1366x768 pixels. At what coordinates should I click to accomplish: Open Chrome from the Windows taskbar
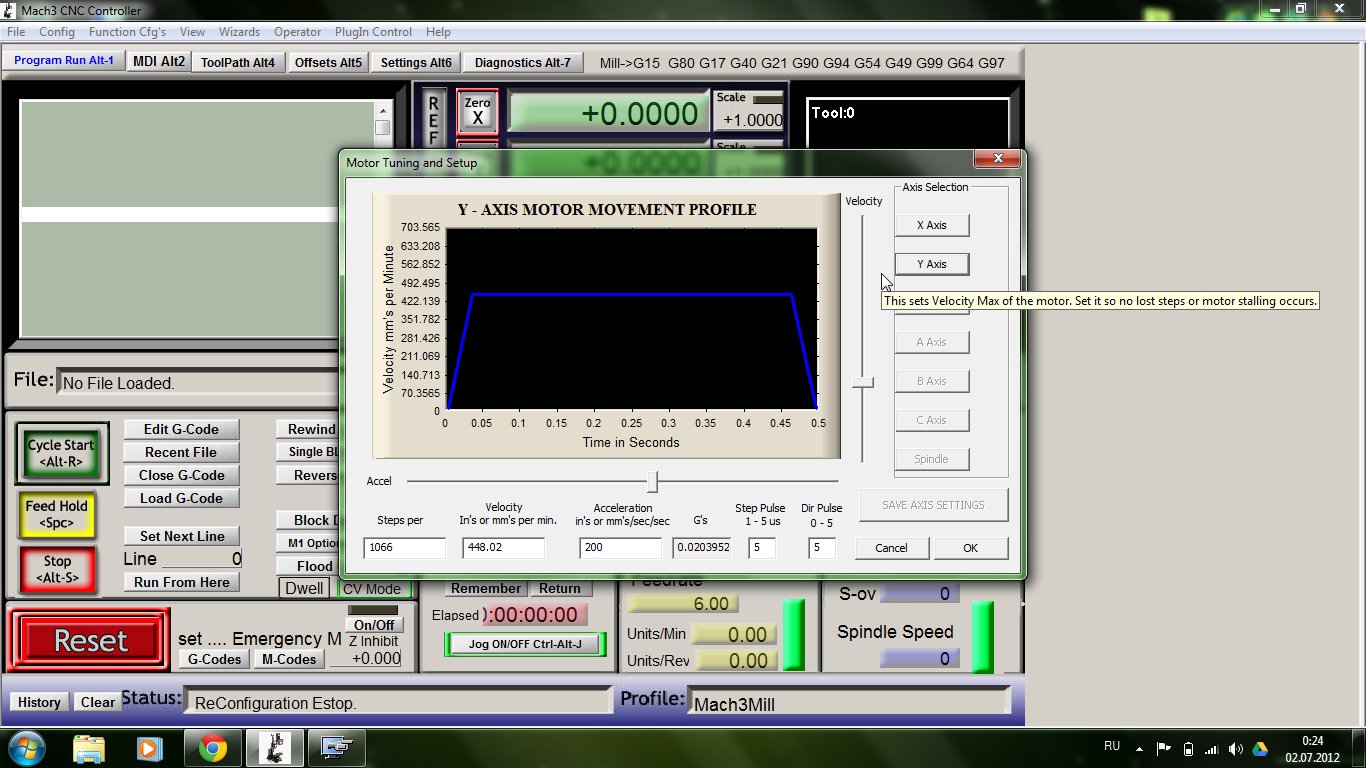[x=212, y=747]
